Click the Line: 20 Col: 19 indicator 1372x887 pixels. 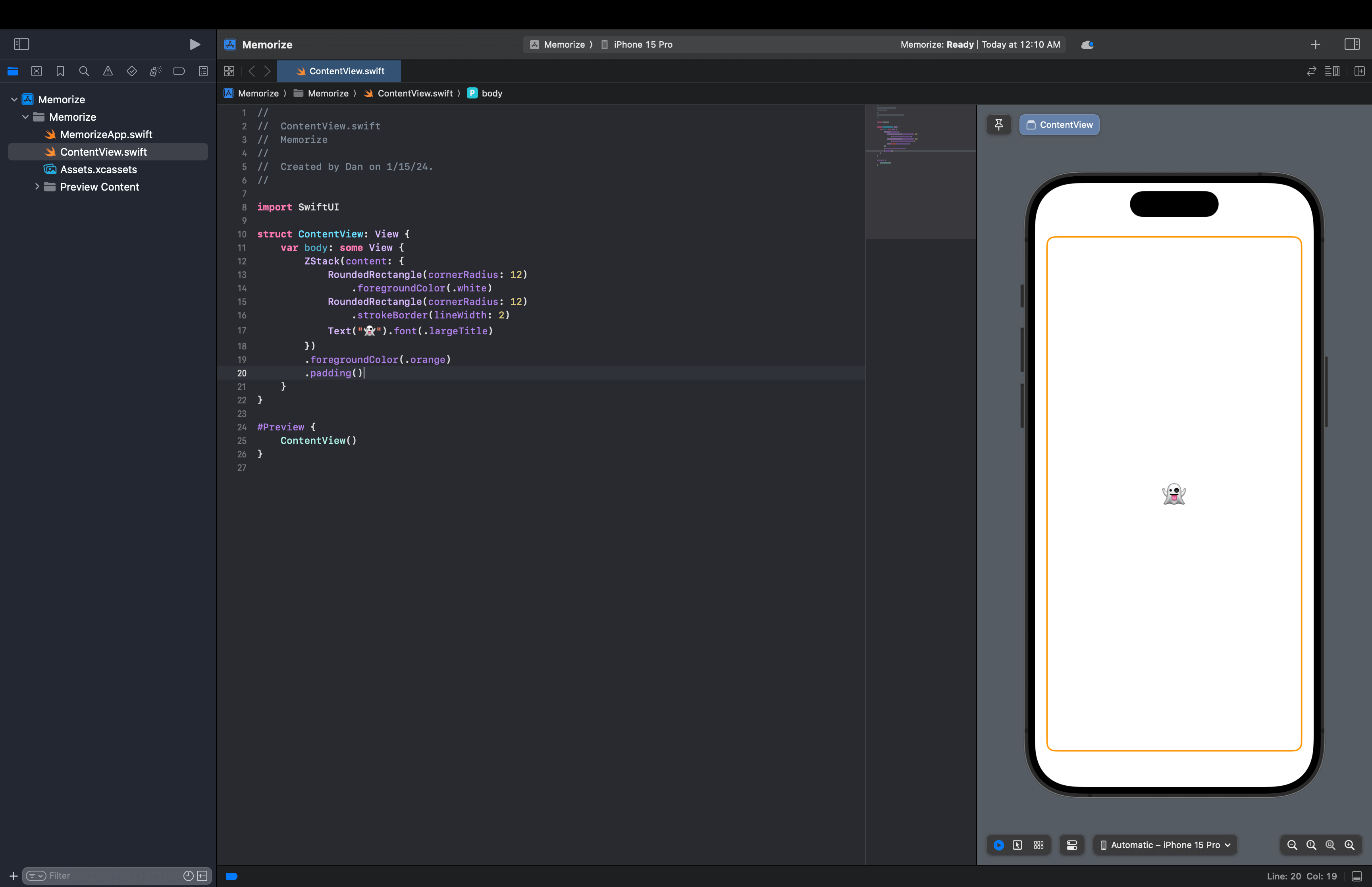(x=1302, y=876)
